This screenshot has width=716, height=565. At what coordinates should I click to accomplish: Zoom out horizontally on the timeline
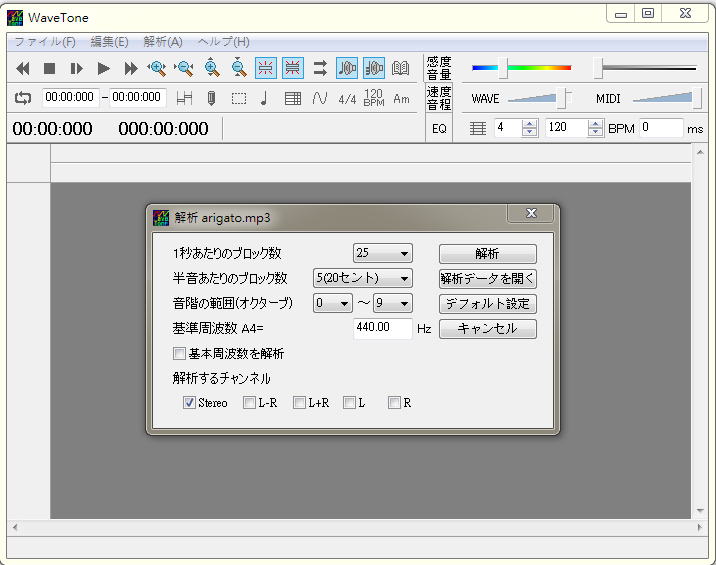pyautogui.click(x=184, y=69)
